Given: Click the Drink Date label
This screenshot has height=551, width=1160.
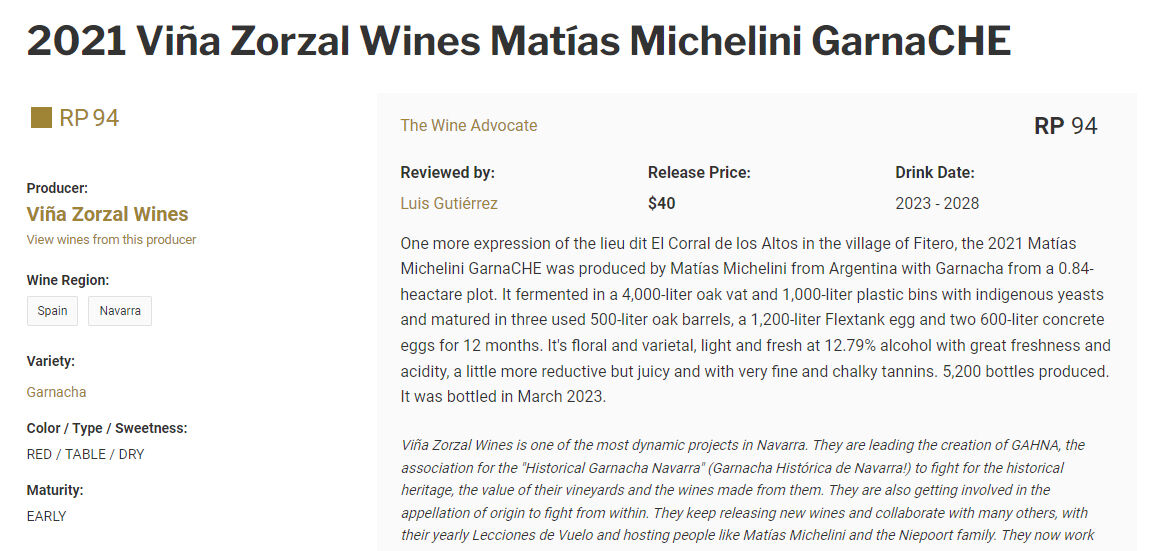Looking at the screenshot, I should 935,173.
